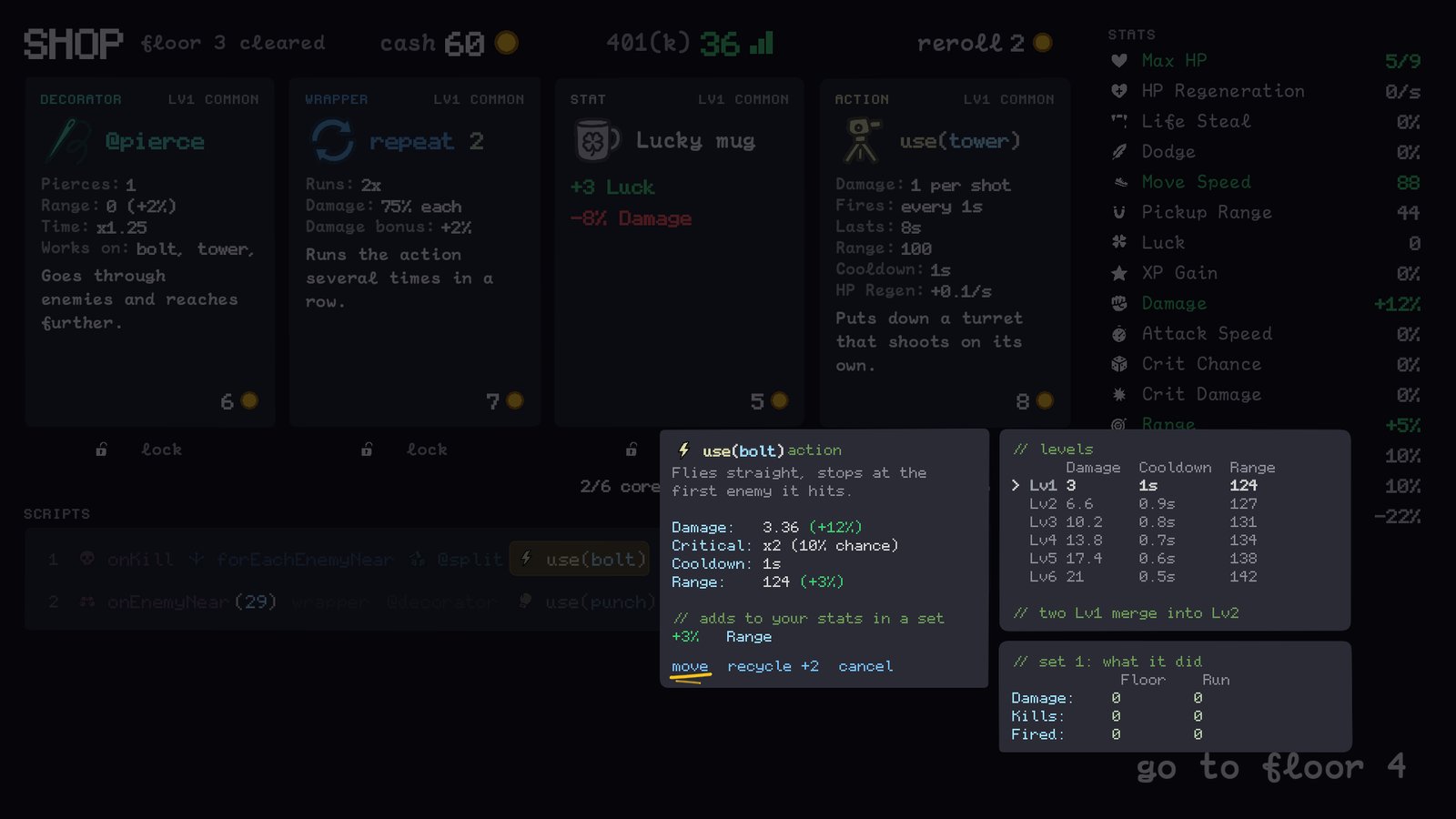The height and width of the screenshot is (819, 1456).
Task: Select use(punch) in script 2
Action: point(587,602)
